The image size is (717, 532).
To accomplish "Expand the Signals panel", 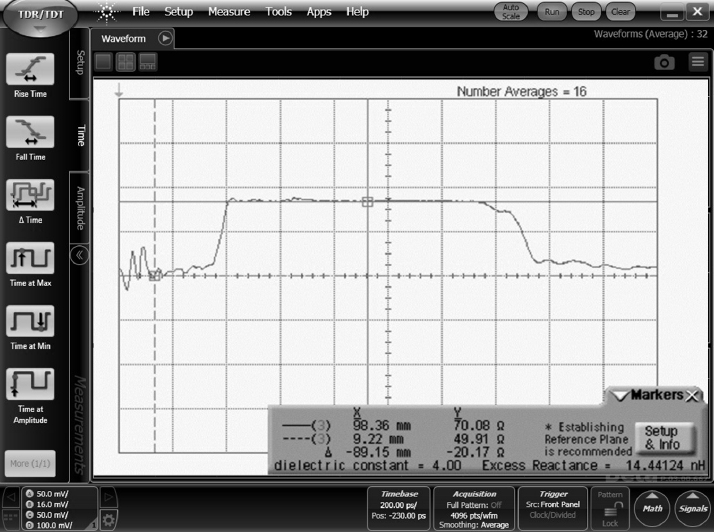I will [693, 508].
